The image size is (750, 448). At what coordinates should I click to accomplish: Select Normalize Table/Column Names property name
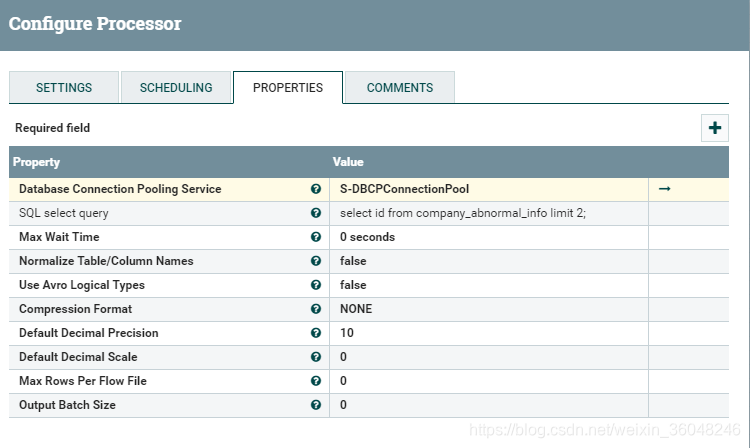pos(106,261)
